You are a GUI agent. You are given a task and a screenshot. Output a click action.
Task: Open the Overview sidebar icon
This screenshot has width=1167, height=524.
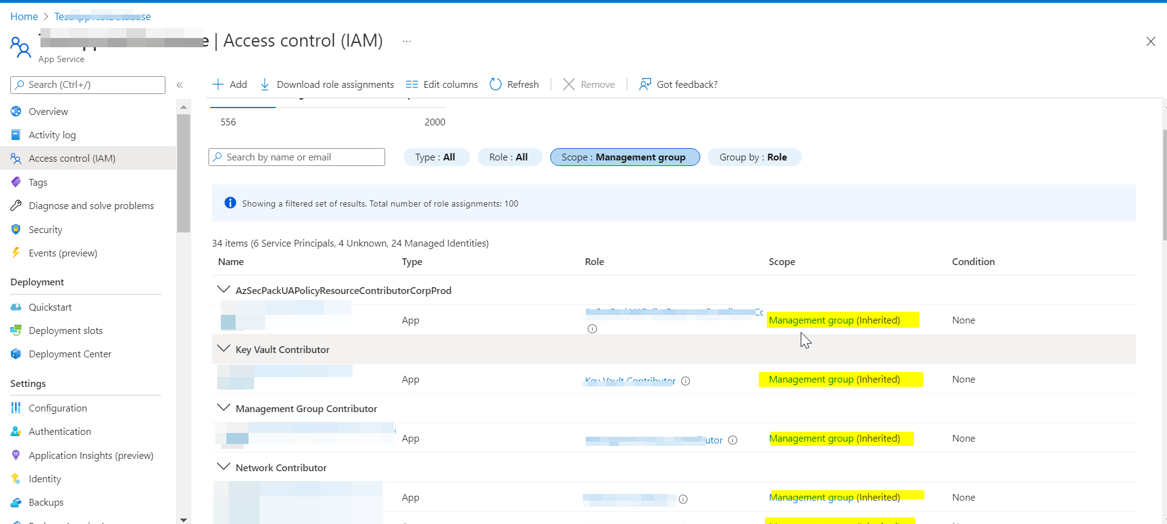(x=16, y=112)
